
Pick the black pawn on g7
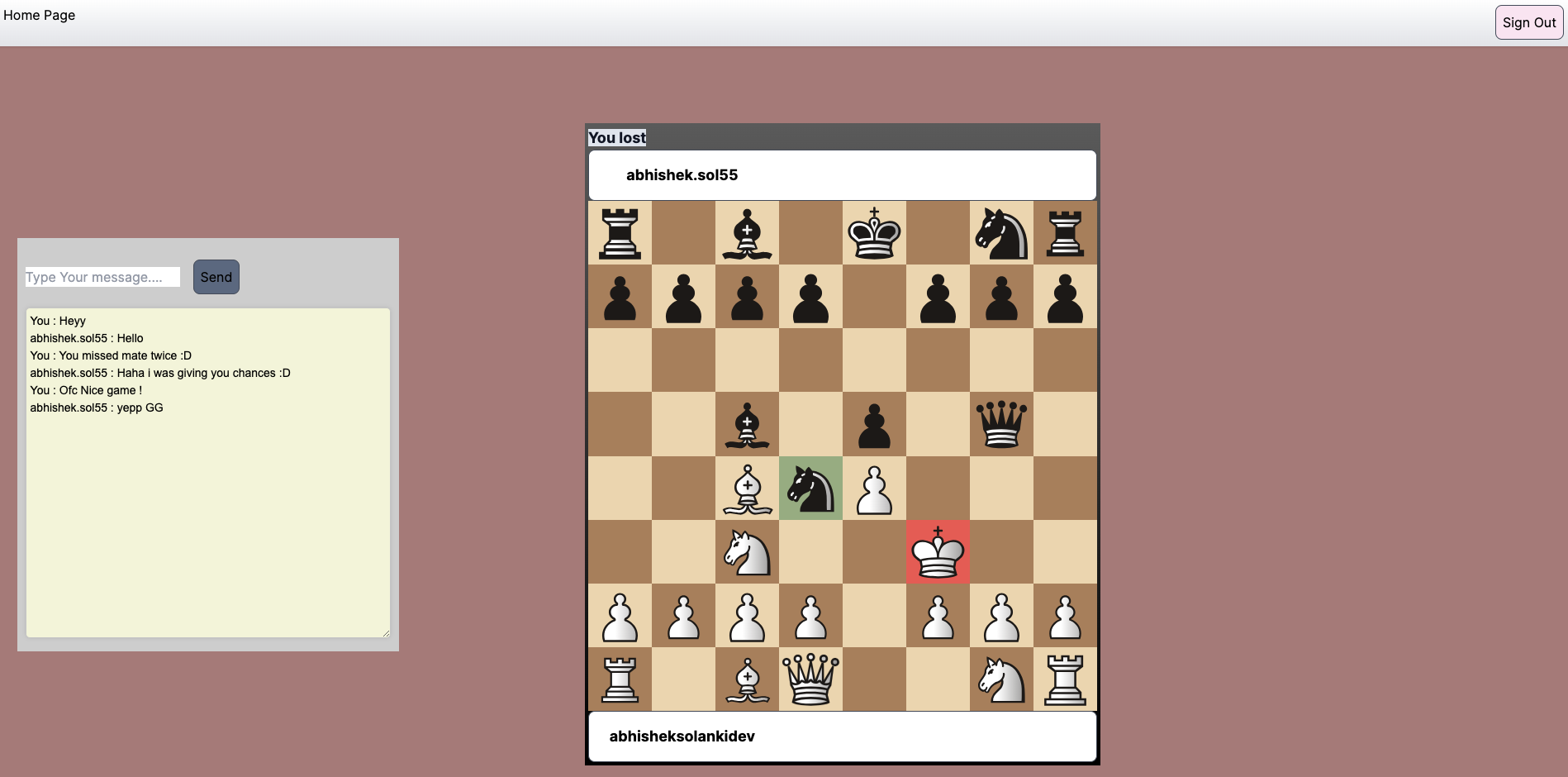[x=1001, y=297]
